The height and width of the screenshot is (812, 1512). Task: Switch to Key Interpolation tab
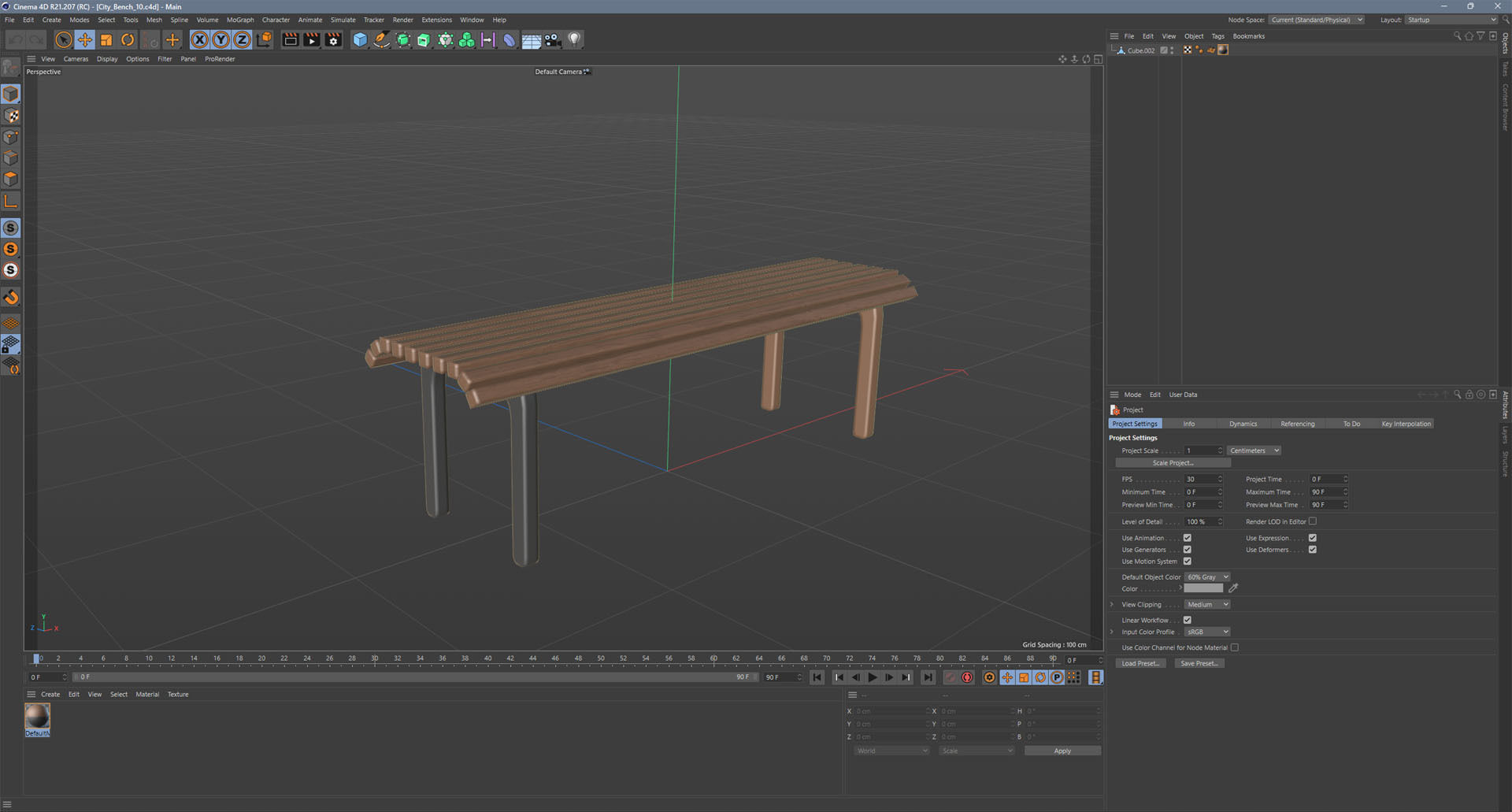pyautogui.click(x=1406, y=424)
